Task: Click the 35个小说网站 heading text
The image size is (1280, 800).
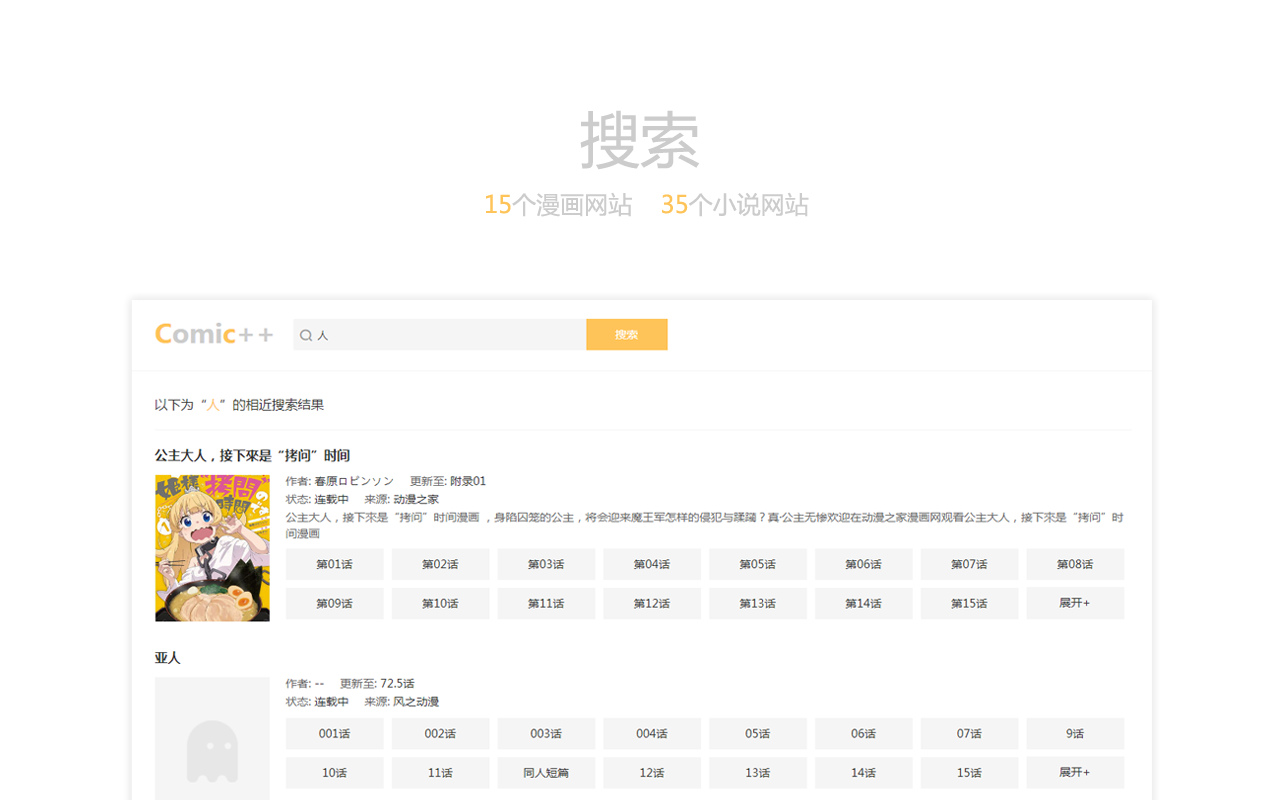Action: [x=734, y=205]
